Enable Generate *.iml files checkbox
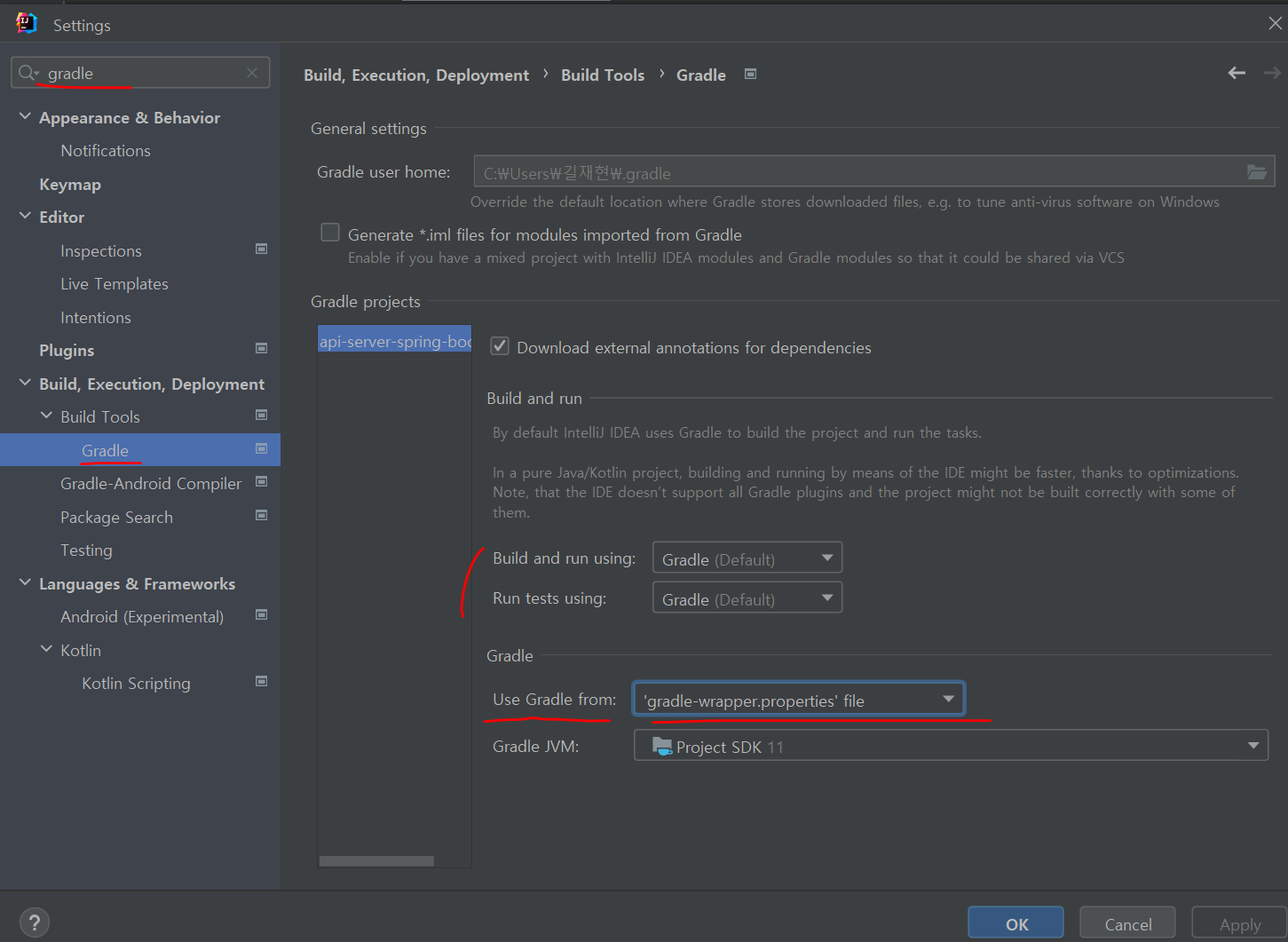Screen dimensions: 1288x942 tap(330, 233)
